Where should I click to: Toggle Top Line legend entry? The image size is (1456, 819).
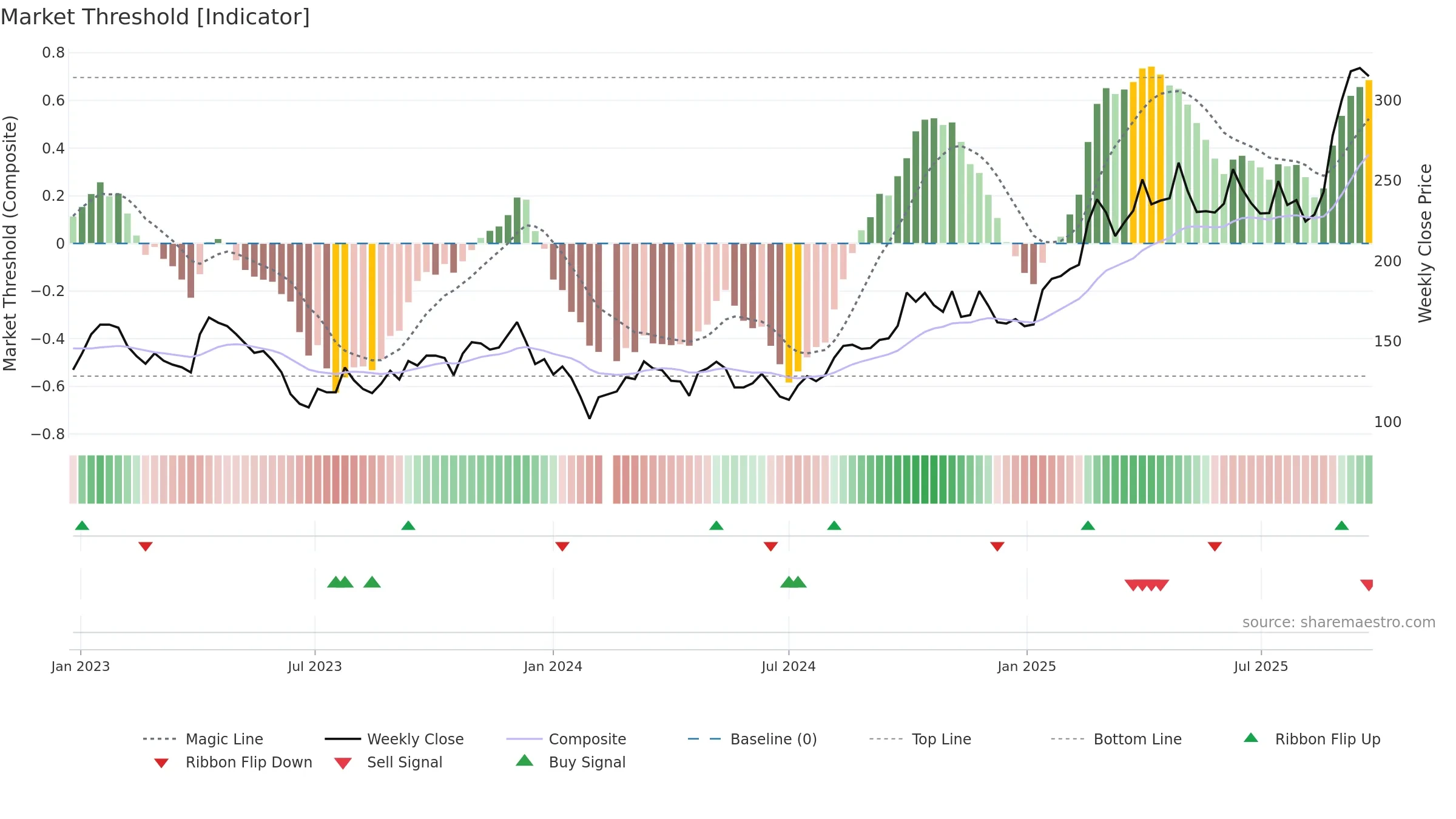coord(920,739)
